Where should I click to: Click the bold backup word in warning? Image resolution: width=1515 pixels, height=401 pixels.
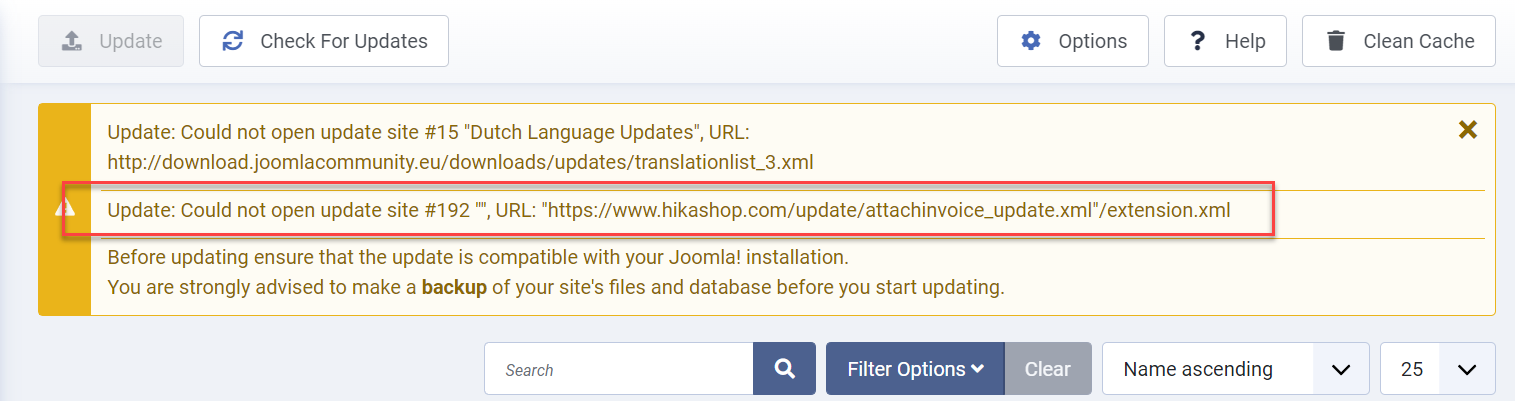pyautogui.click(x=453, y=288)
